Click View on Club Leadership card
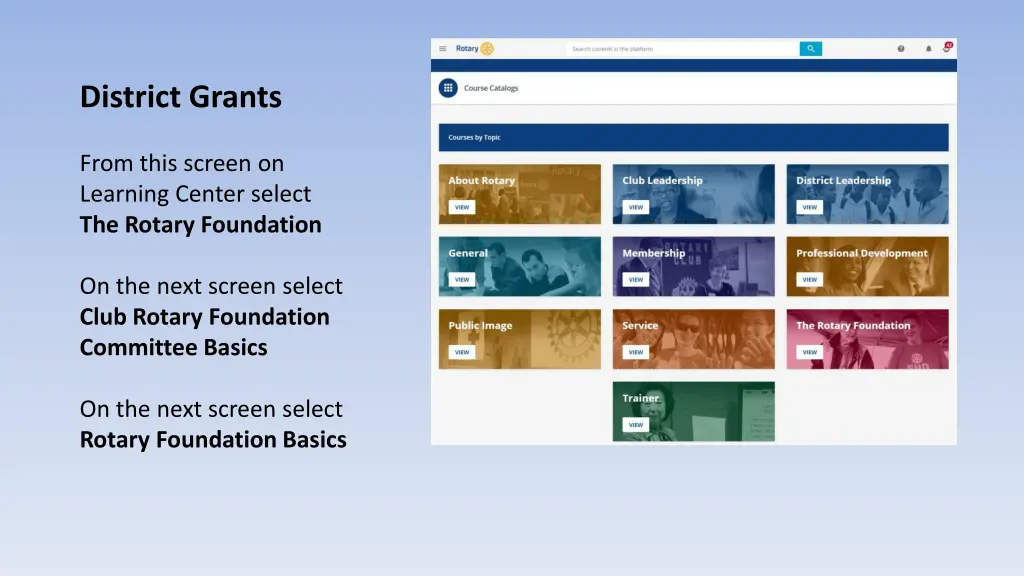 click(x=635, y=207)
